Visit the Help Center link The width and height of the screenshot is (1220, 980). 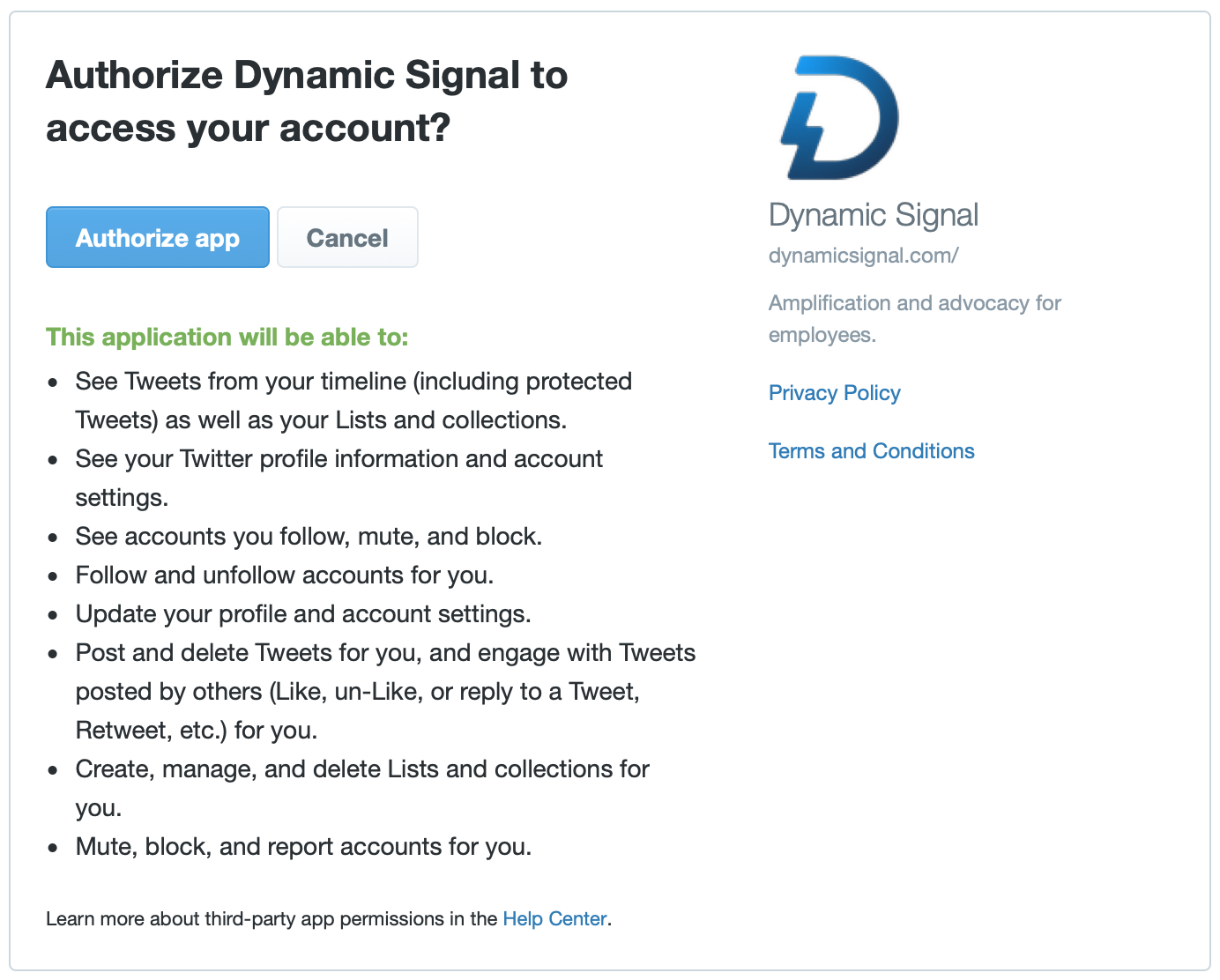coord(554,918)
